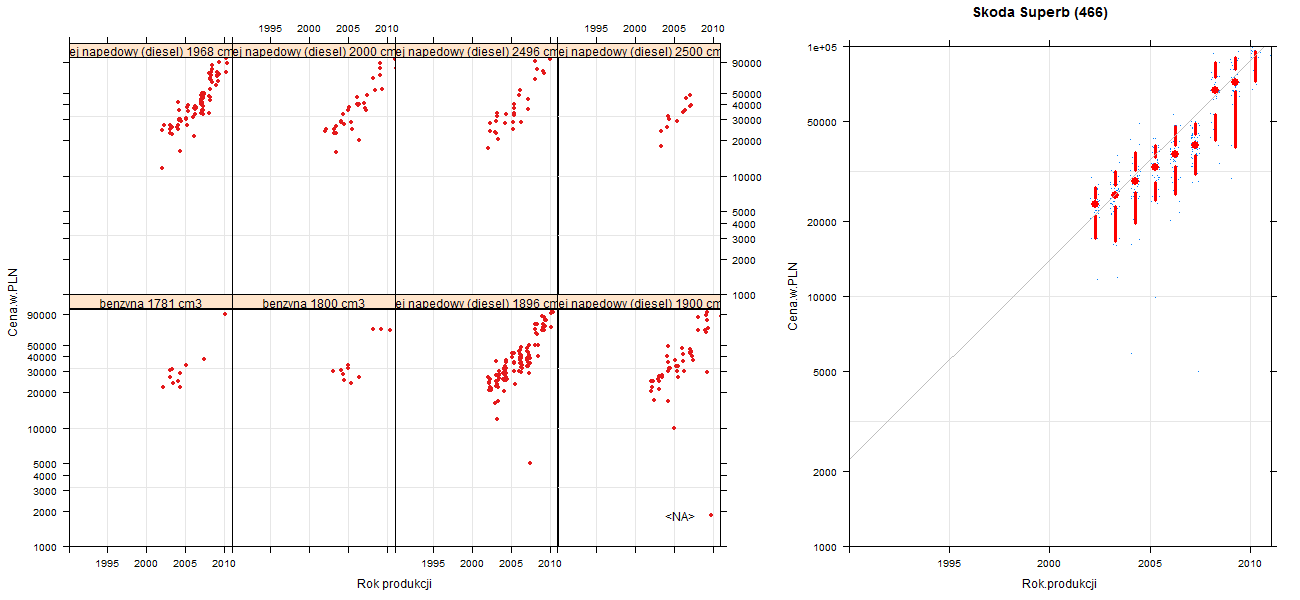Click the "50000" tick label on the Skoda Superb plot
The width and height of the screenshot is (1300, 600).
pos(822,122)
